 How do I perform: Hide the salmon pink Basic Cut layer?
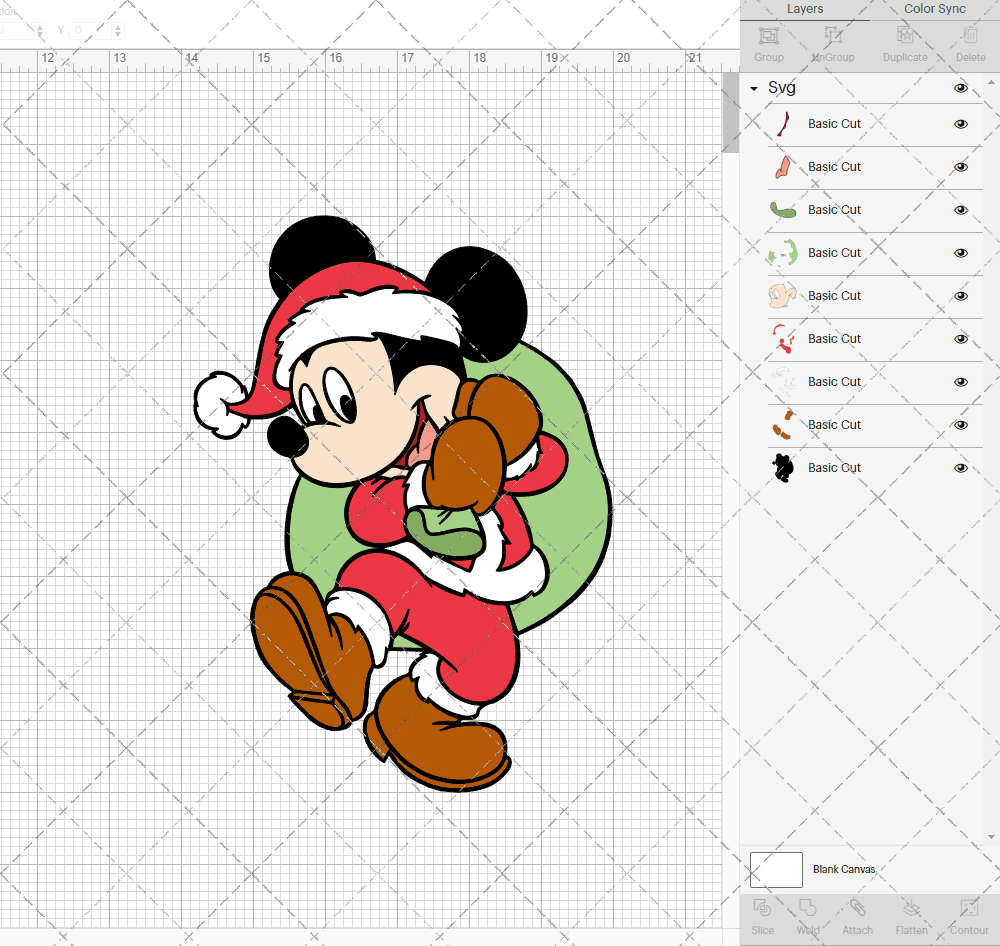[960, 167]
